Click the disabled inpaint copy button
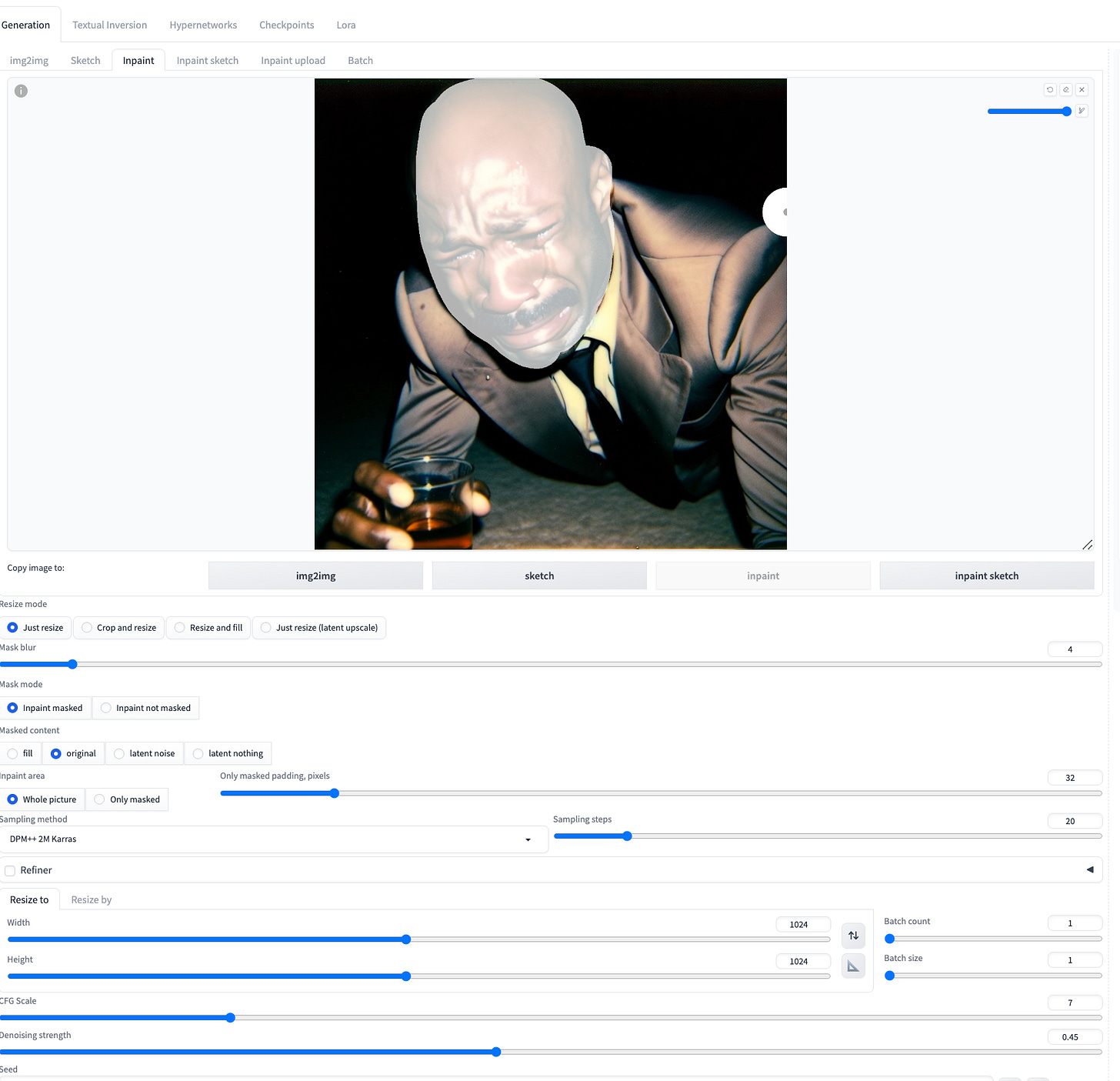Screen dimensions: 1120x1081 763,576
